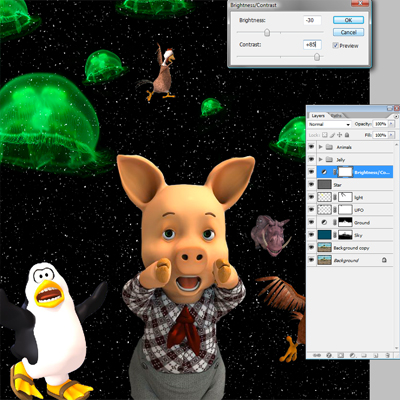Toggle visibility of Brightness/Contrast layer
The height and width of the screenshot is (400, 400).
311,172
